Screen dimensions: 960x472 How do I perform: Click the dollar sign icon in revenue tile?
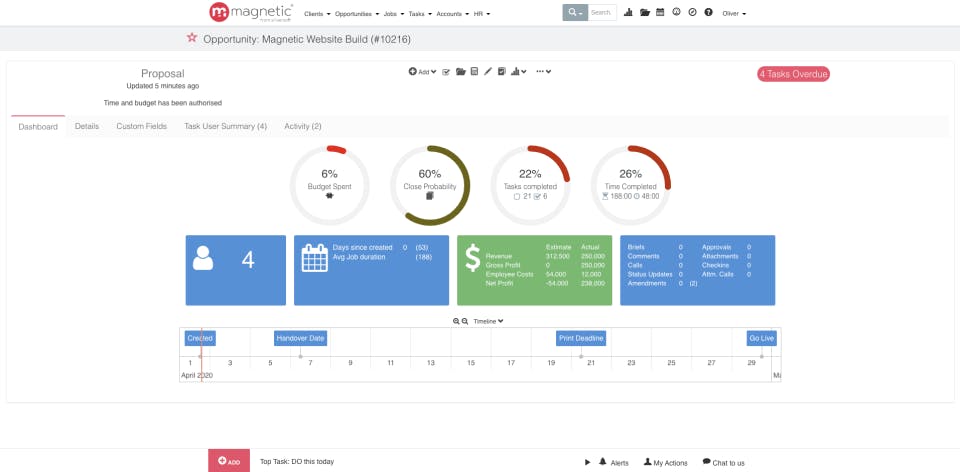pos(472,258)
